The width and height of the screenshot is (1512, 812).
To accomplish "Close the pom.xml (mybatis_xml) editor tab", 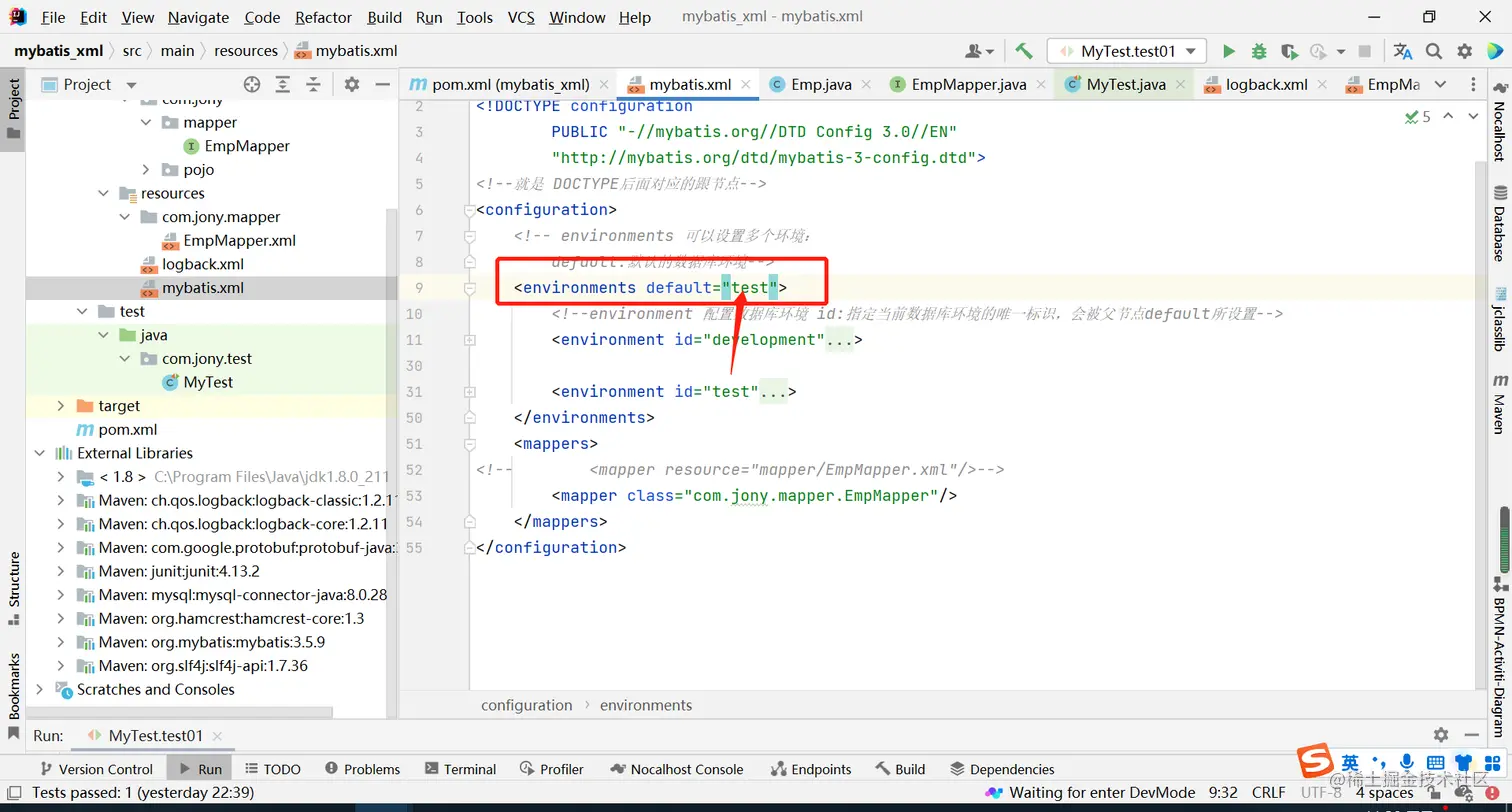I will (605, 85).
